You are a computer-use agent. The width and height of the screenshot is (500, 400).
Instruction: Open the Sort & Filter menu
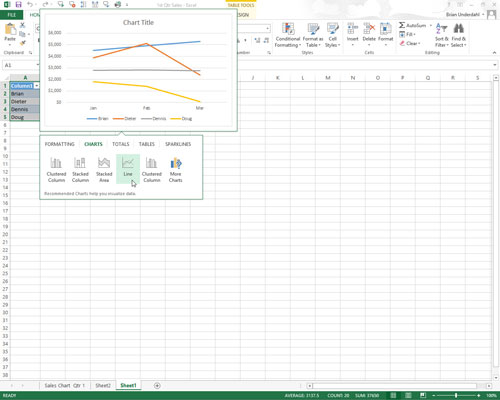(x=442, y=35)
